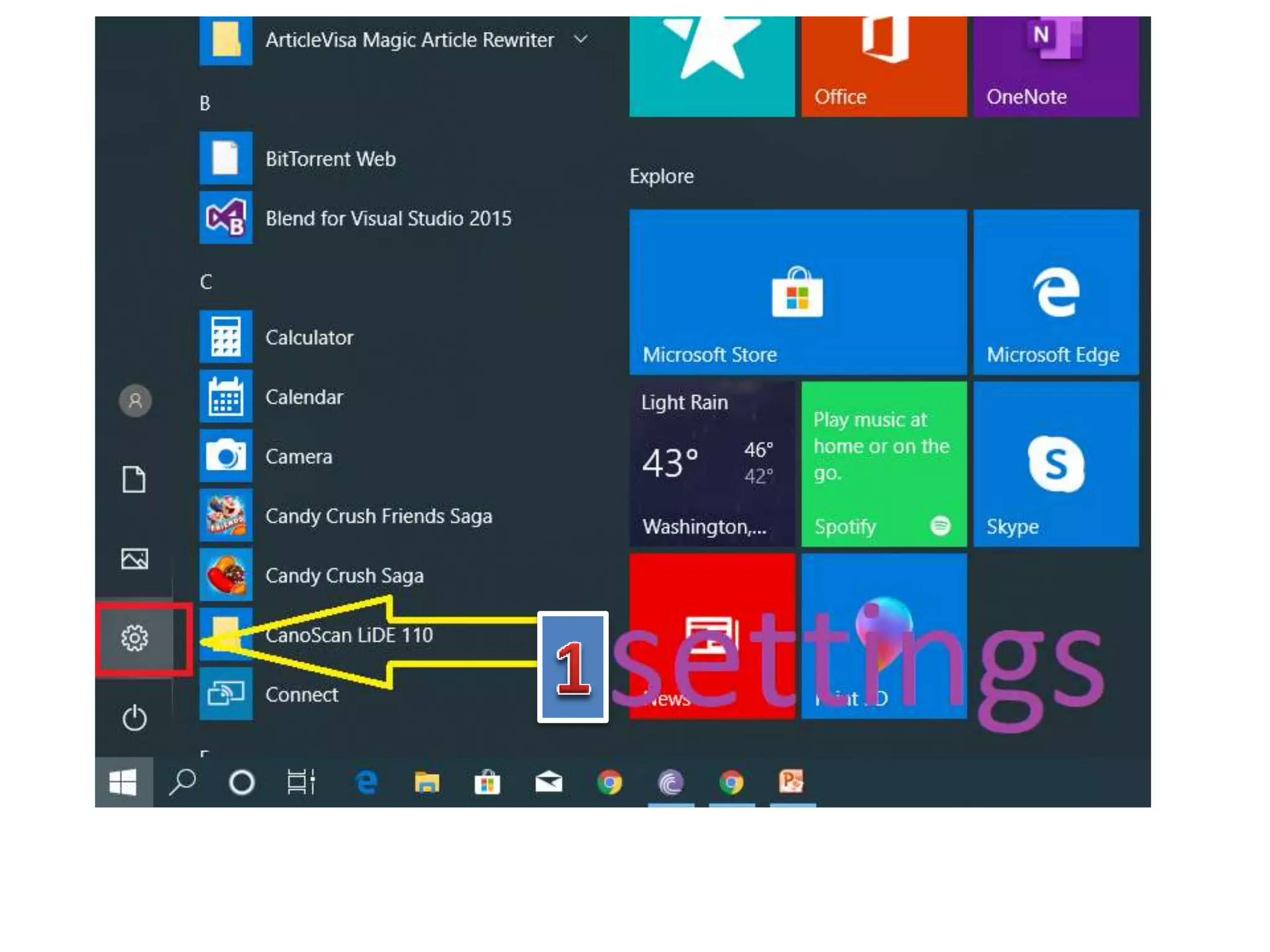Click the user account avatar

click(x=135, y=401)
